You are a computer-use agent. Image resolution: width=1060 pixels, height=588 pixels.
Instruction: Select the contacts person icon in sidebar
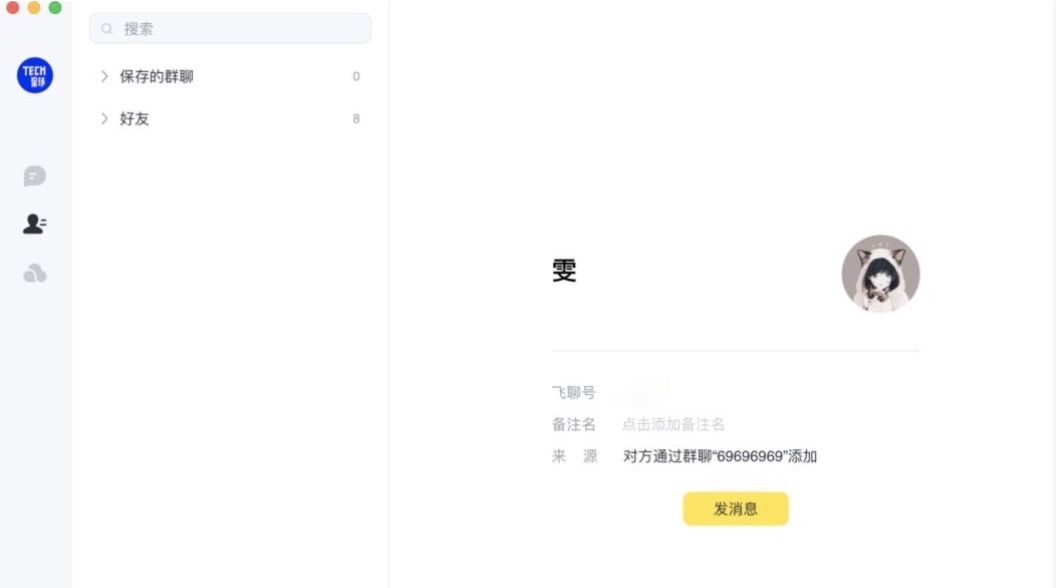click(x=35, y=224)
